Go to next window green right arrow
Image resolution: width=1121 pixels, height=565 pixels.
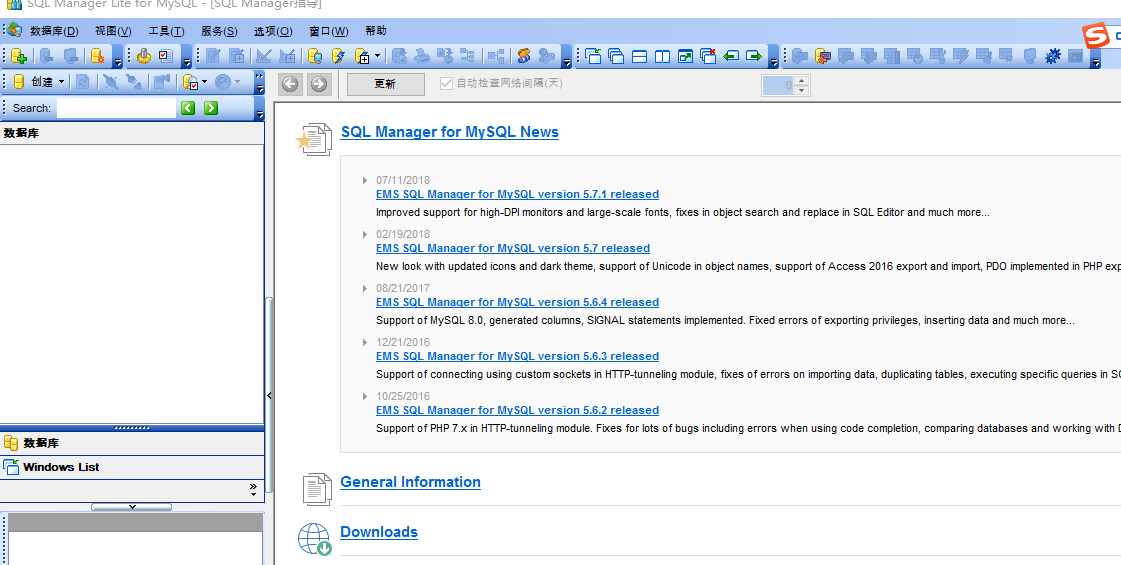pos(754,56)
